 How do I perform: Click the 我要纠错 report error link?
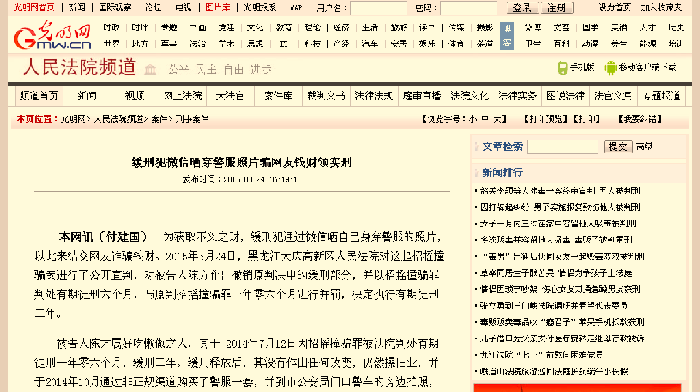coord(640,119)
